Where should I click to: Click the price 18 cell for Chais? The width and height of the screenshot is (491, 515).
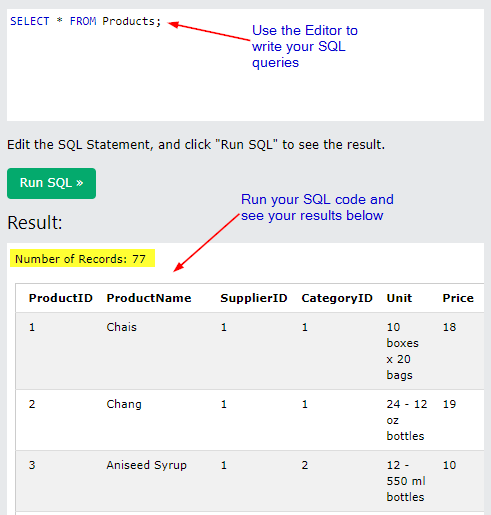(449, 327)
